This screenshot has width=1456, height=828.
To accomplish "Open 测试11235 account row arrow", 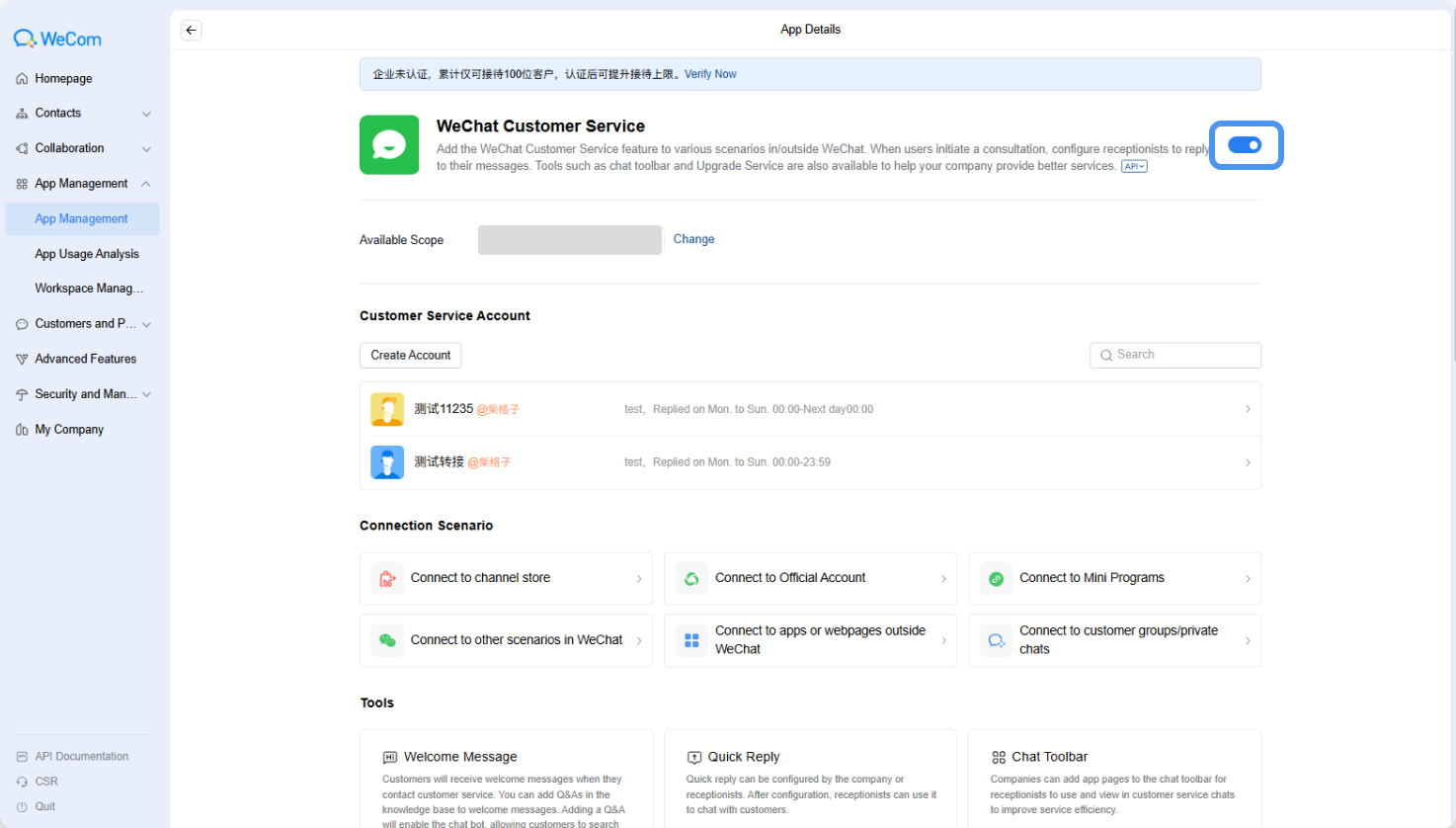I will point(1248,409).
